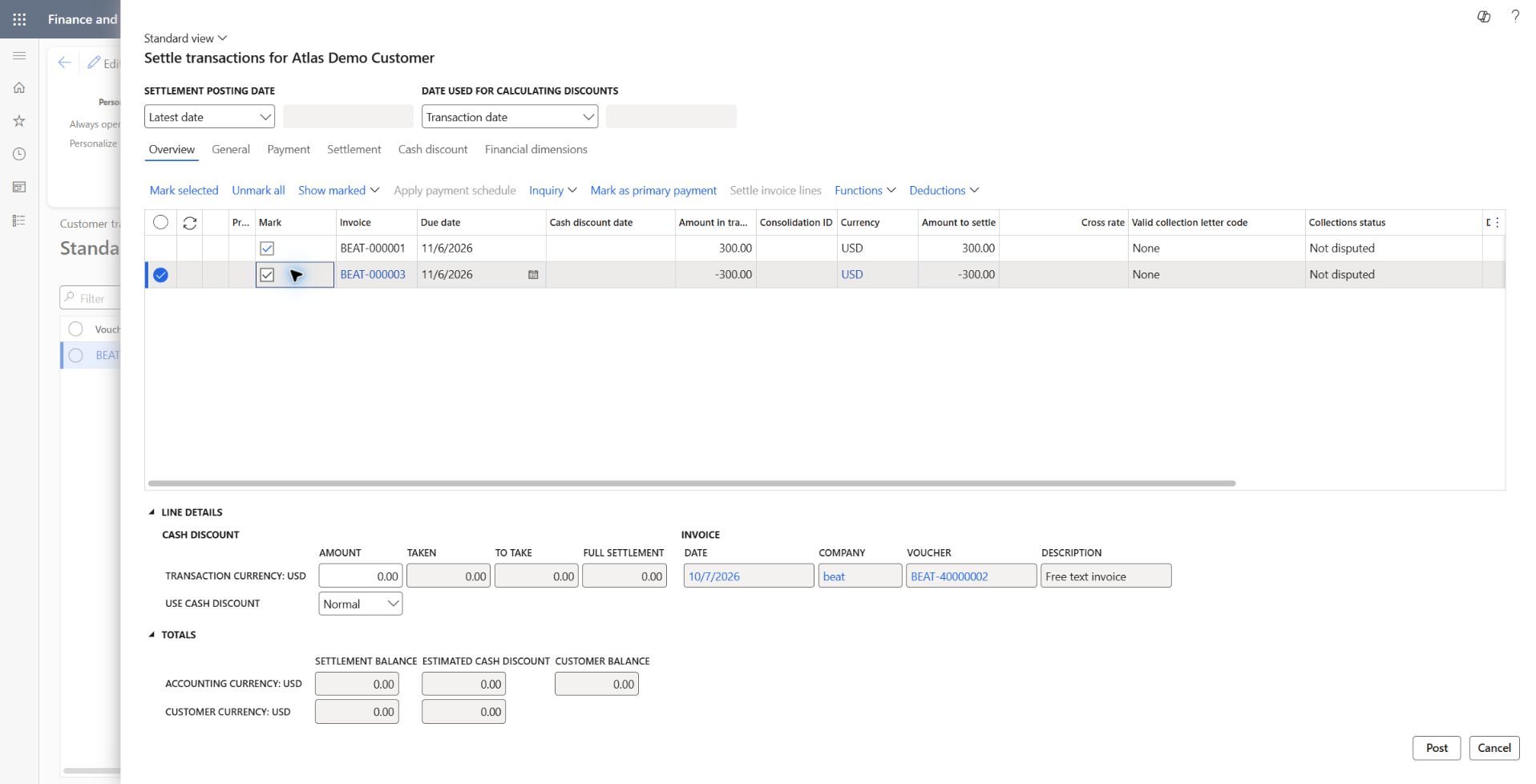Open the app launcher waffle icon
Screen dimensions: 1536x784
point(19,19)
